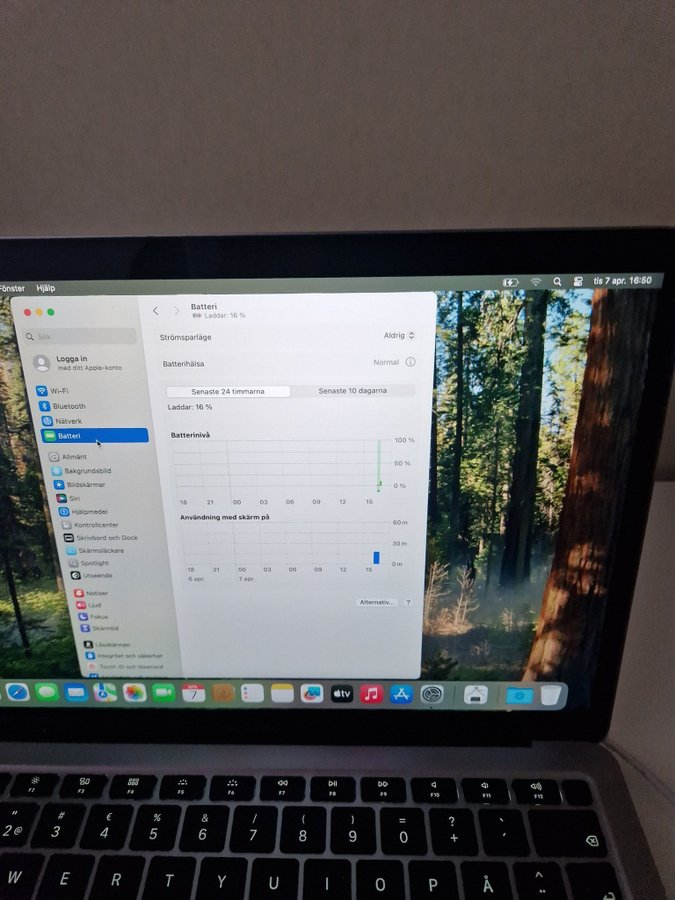Viewport: 675px width, 900px height.
Task: Open Bluetooth settings in the sidebar
Action: point(68,406)
